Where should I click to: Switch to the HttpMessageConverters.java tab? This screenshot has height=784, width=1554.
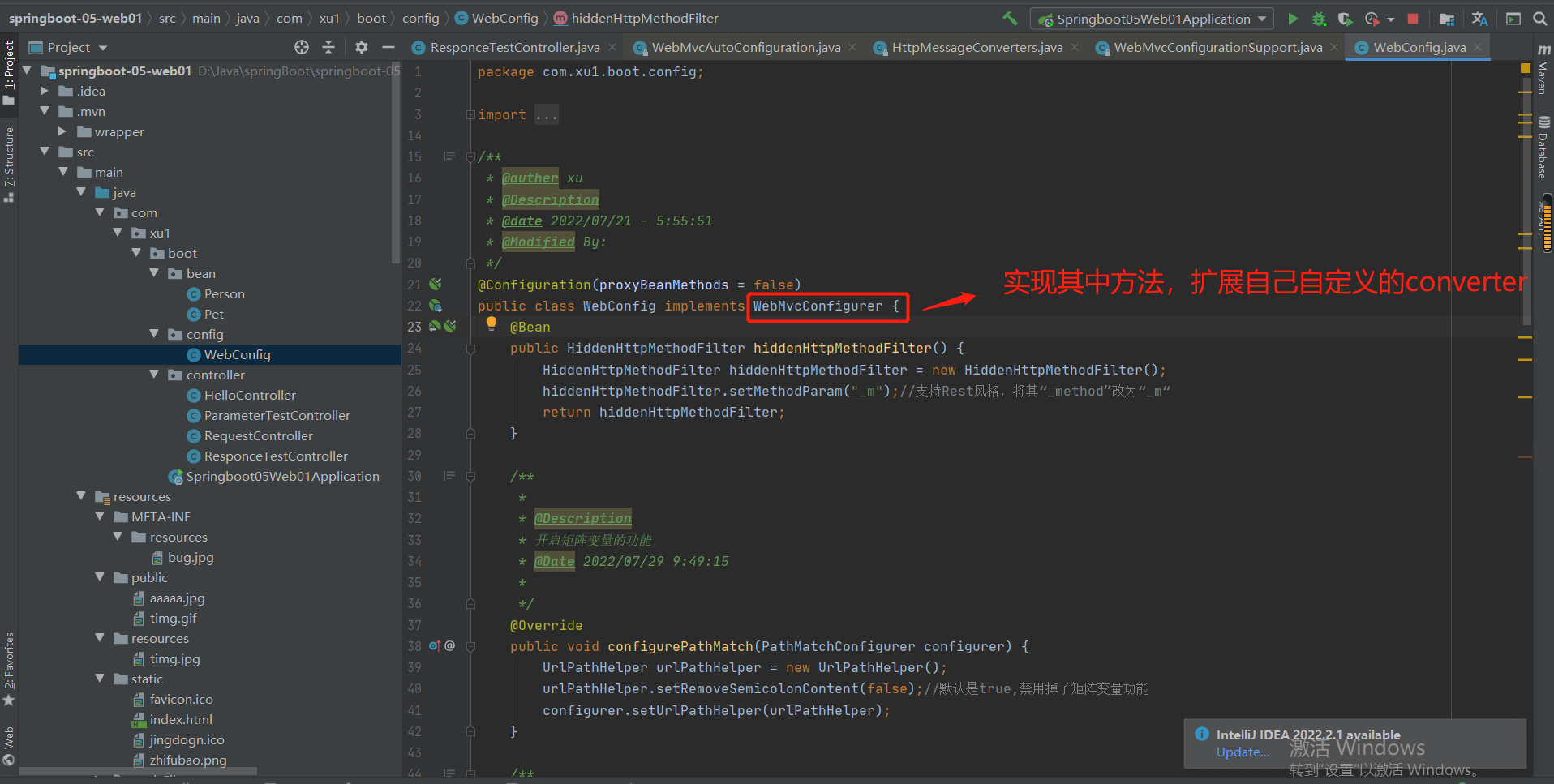click(977, 47)
